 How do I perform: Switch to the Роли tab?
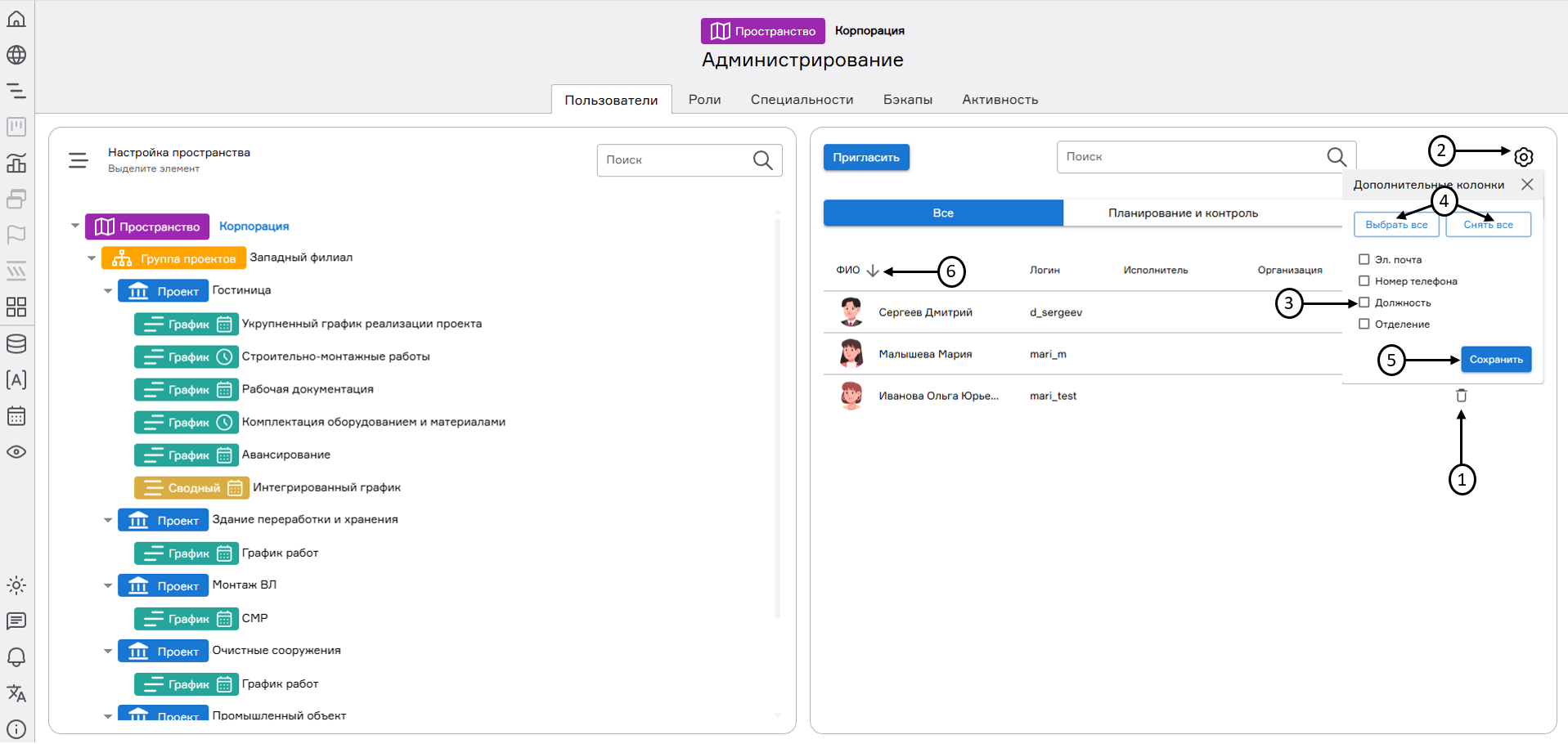click(704, 100)
